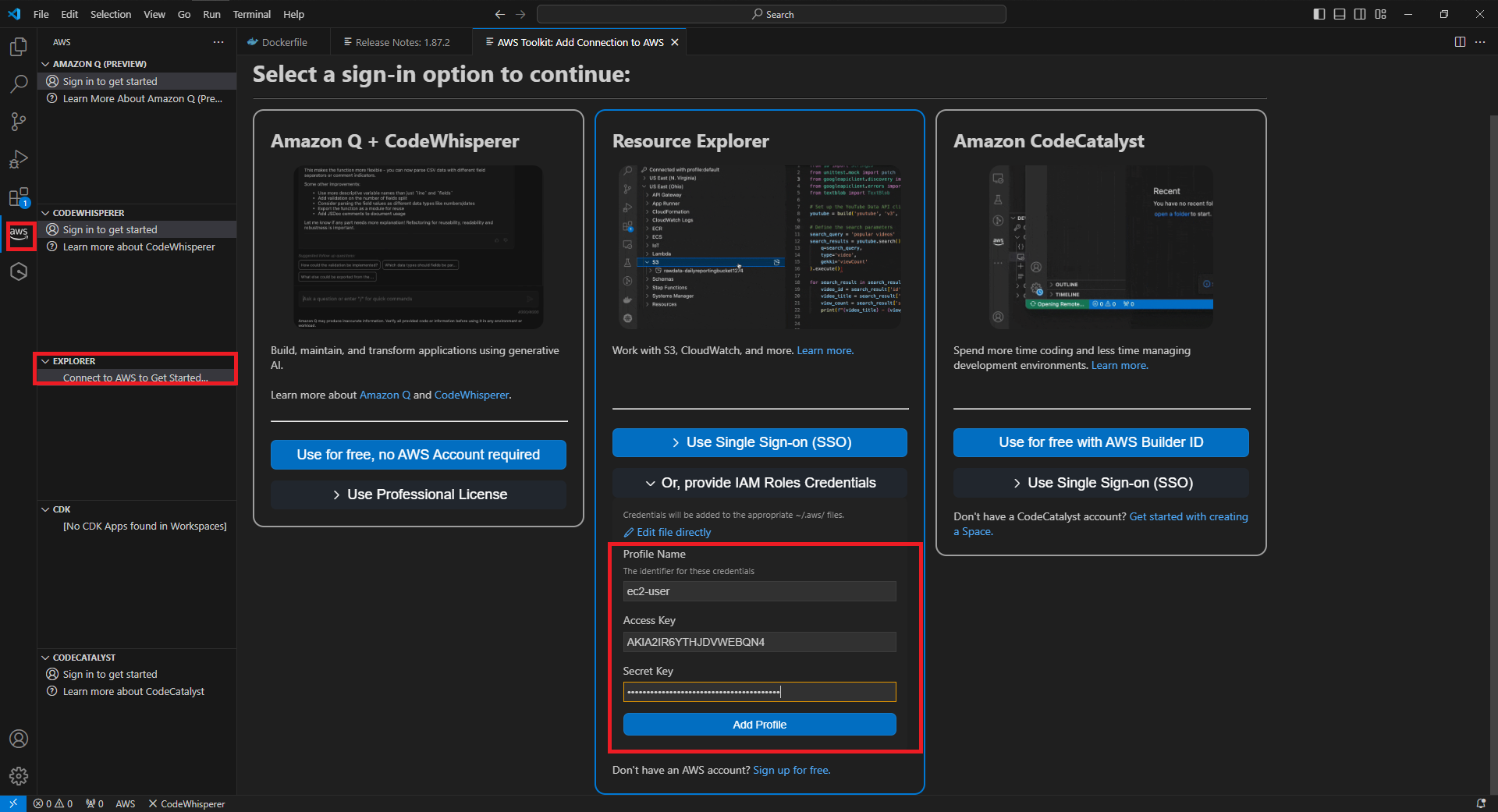Collapse the Amazon Q (Preview) section
This screenshot has width=1498, height=812.
[45, 64]
